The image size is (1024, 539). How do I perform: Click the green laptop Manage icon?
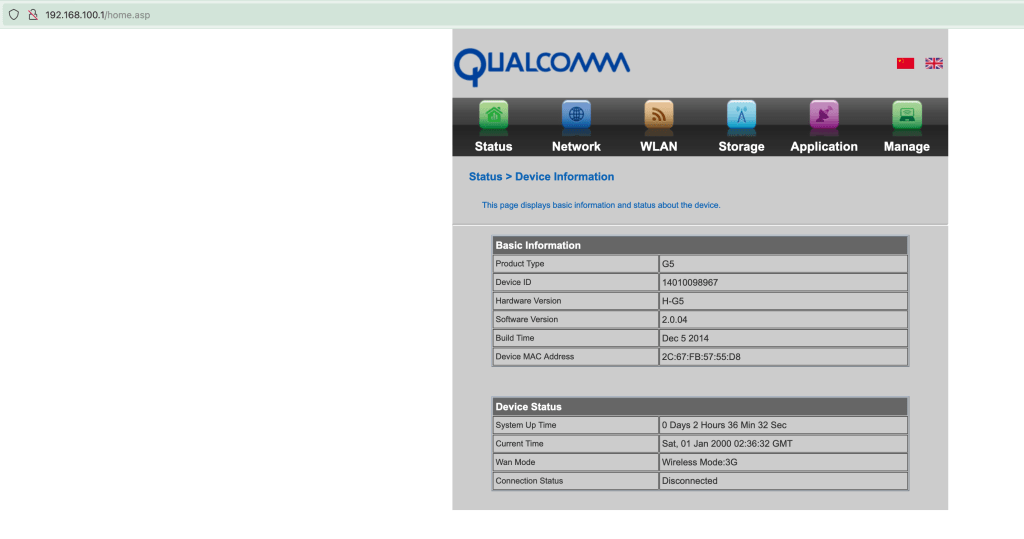[906, 115]
